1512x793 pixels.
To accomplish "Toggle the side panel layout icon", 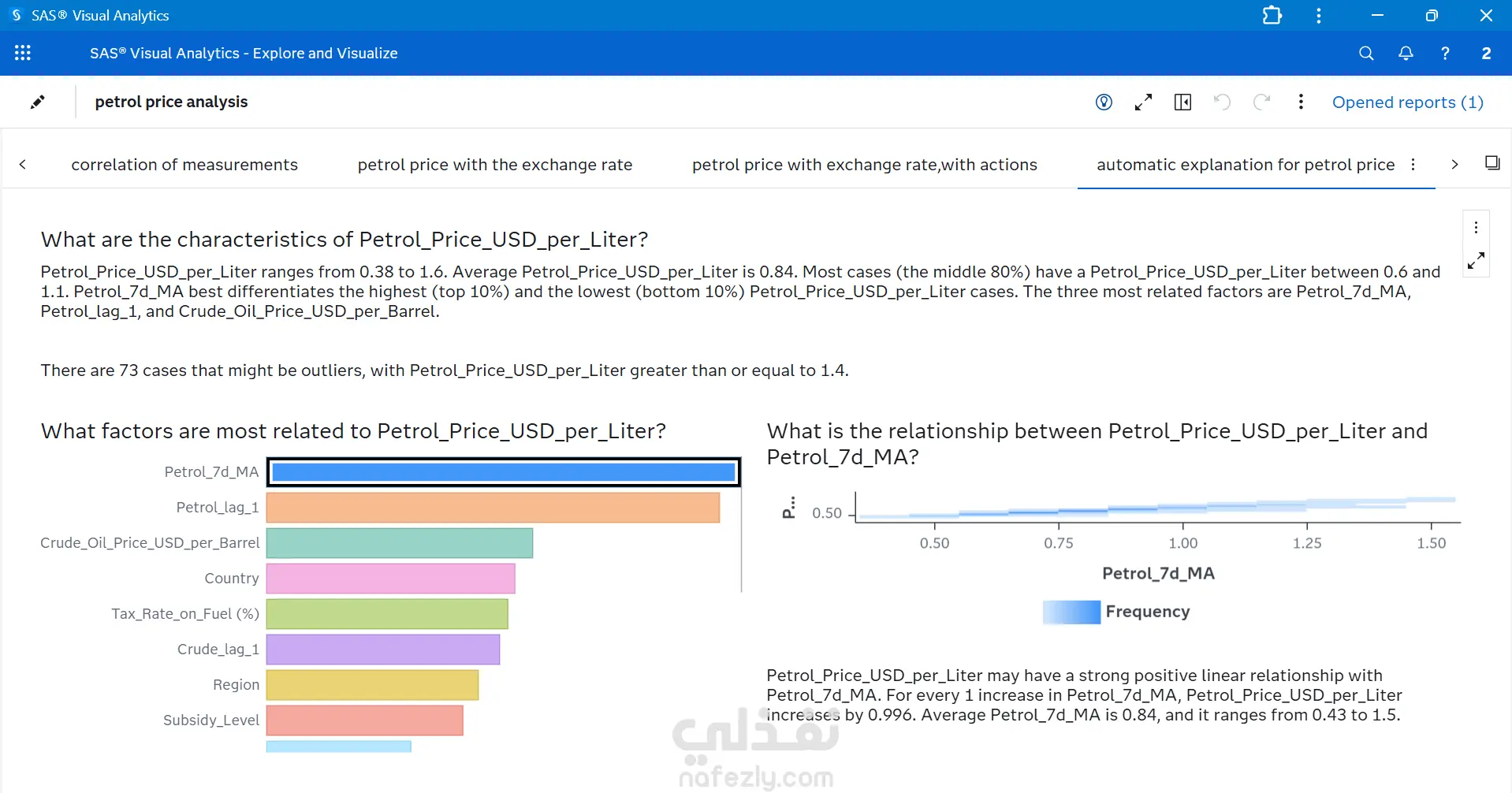I will [1182, 102].
